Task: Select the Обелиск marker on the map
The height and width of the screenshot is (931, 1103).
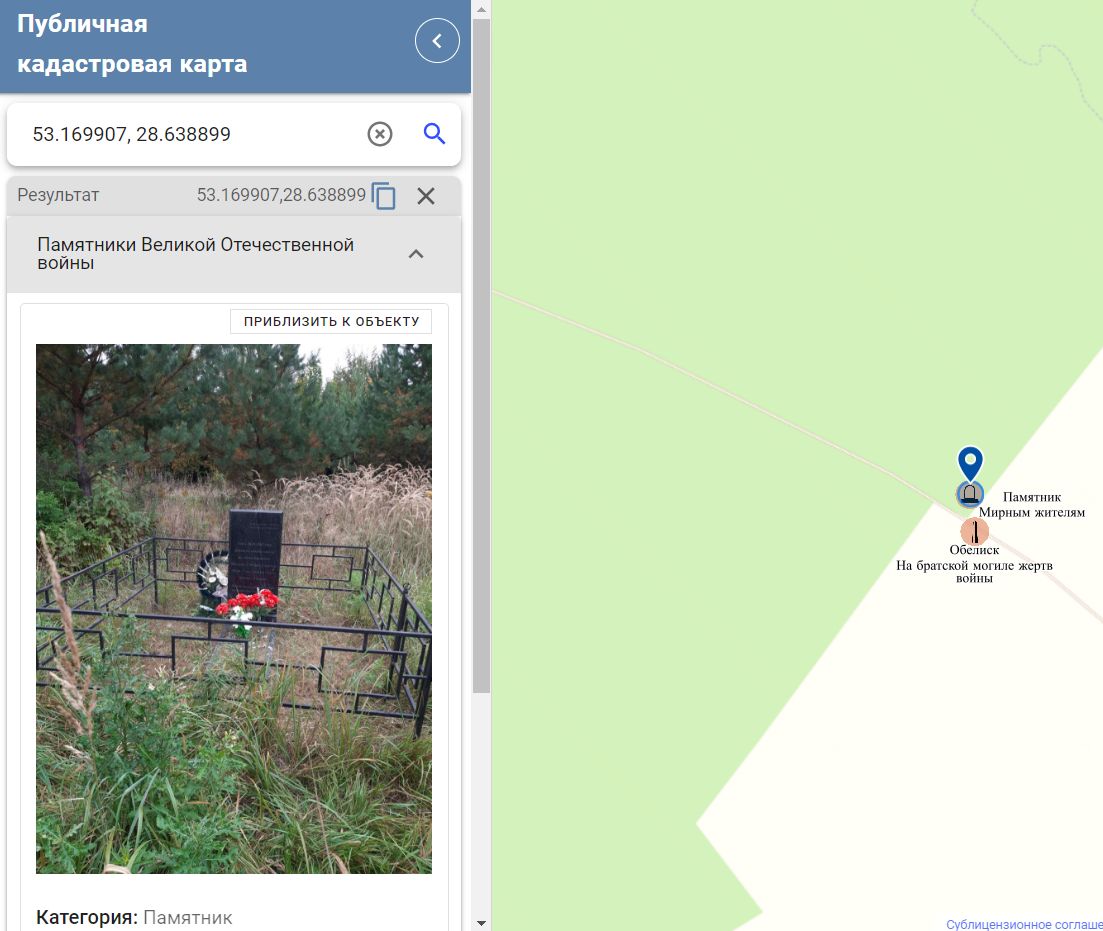Action: click(974, 531)
